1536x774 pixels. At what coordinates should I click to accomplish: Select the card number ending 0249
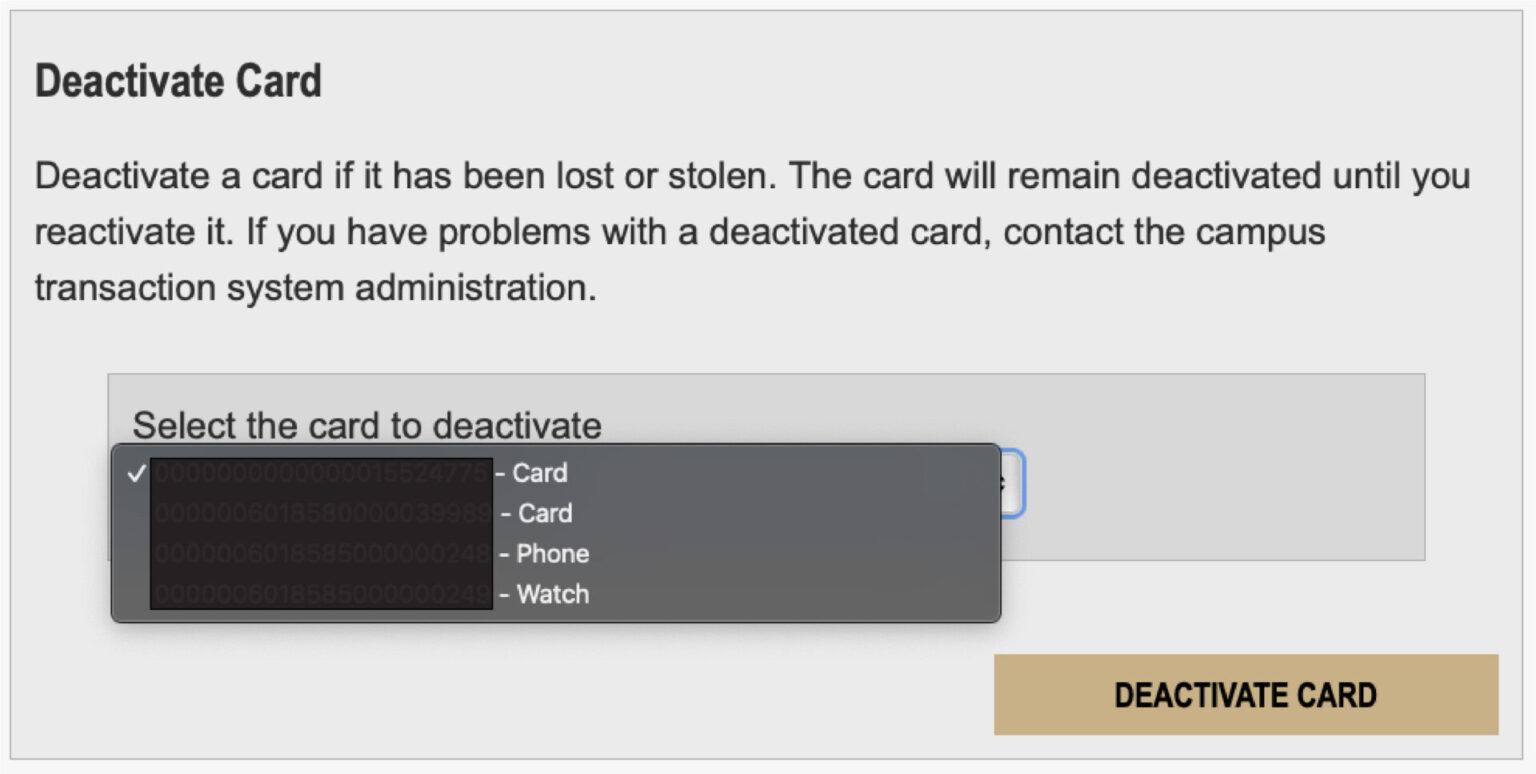tap(320, 594)
